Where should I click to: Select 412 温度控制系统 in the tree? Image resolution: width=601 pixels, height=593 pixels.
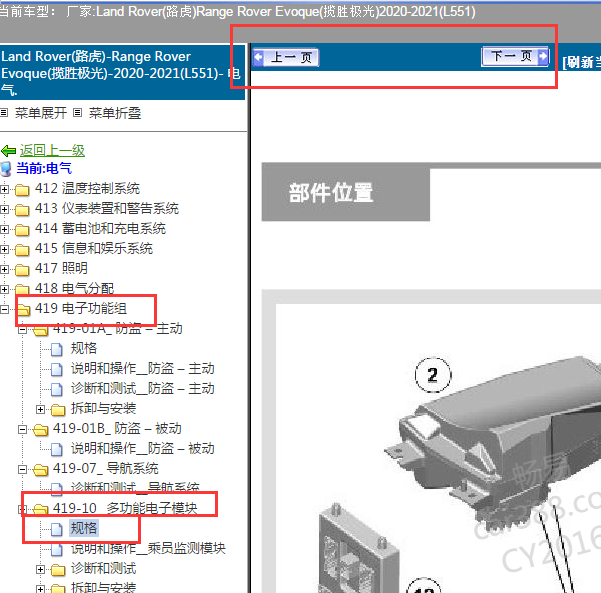click(87, 188)
